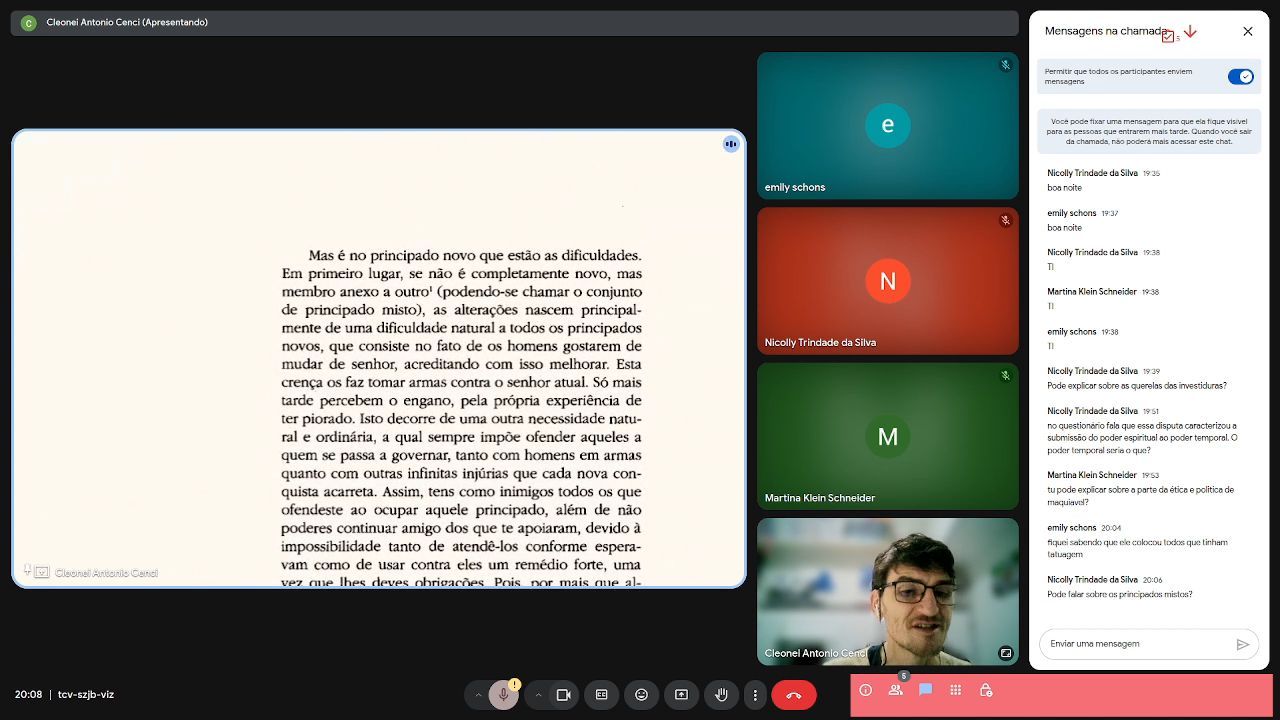
Task: Send an emoji reaction
Action: 642,695
